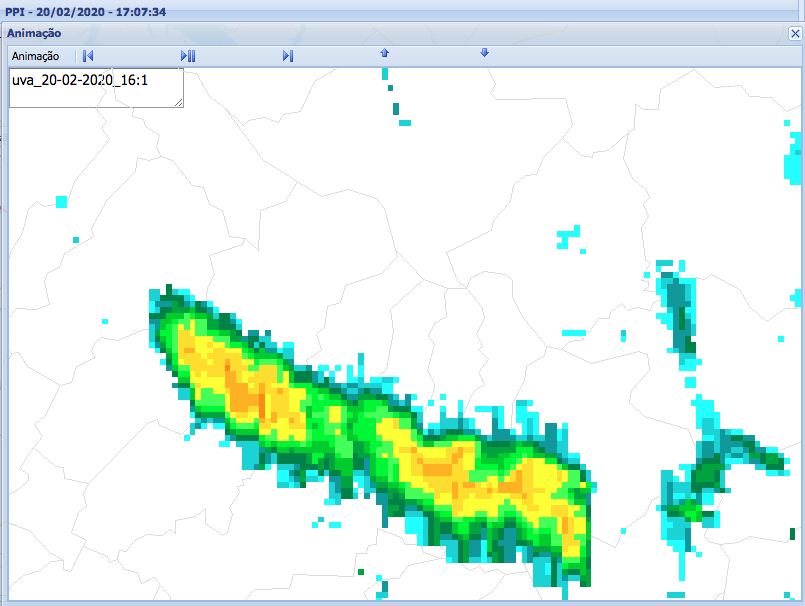Click the tall teal echo column in the east
Image resolution: width=805 pixels, height=606 pixels.
tap(680, 310)
